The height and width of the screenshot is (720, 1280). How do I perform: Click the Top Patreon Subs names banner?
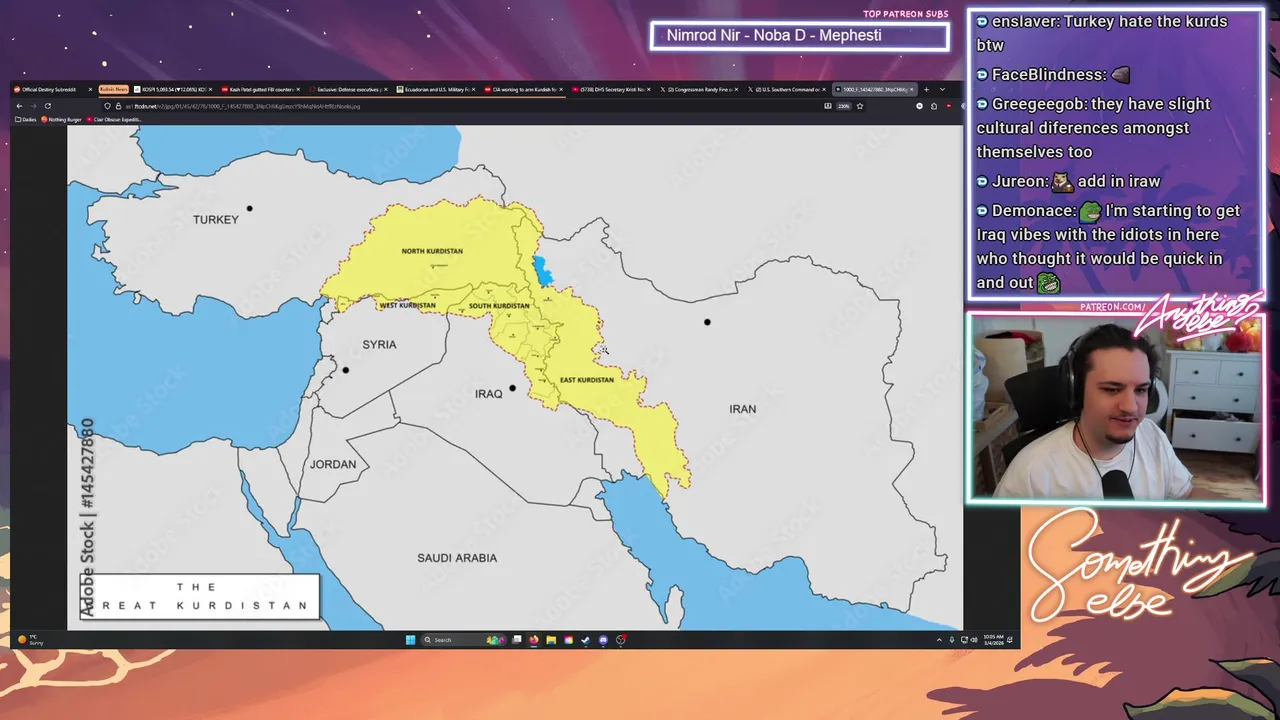799,36
